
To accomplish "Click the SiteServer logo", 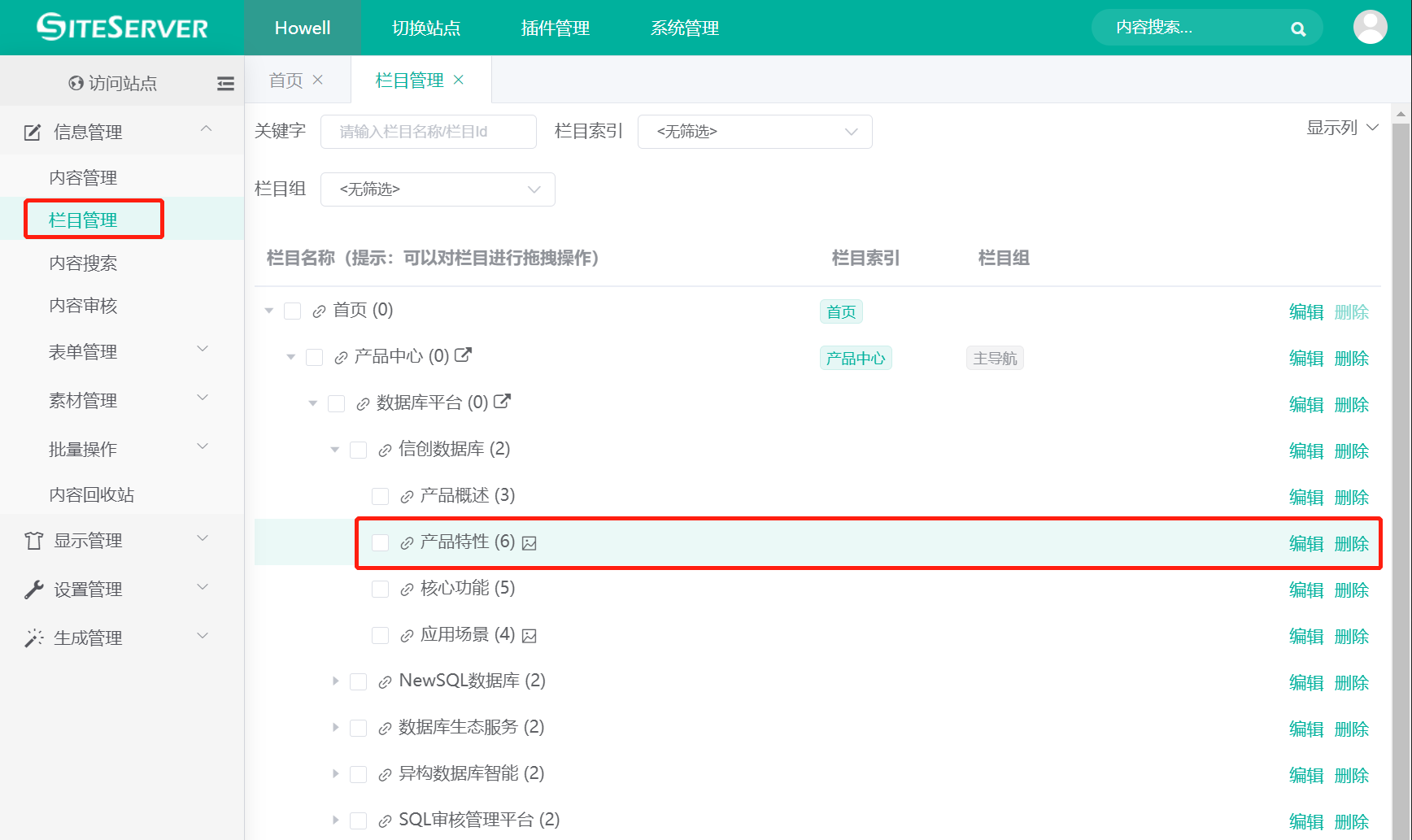I will click(x=122, y=28).
